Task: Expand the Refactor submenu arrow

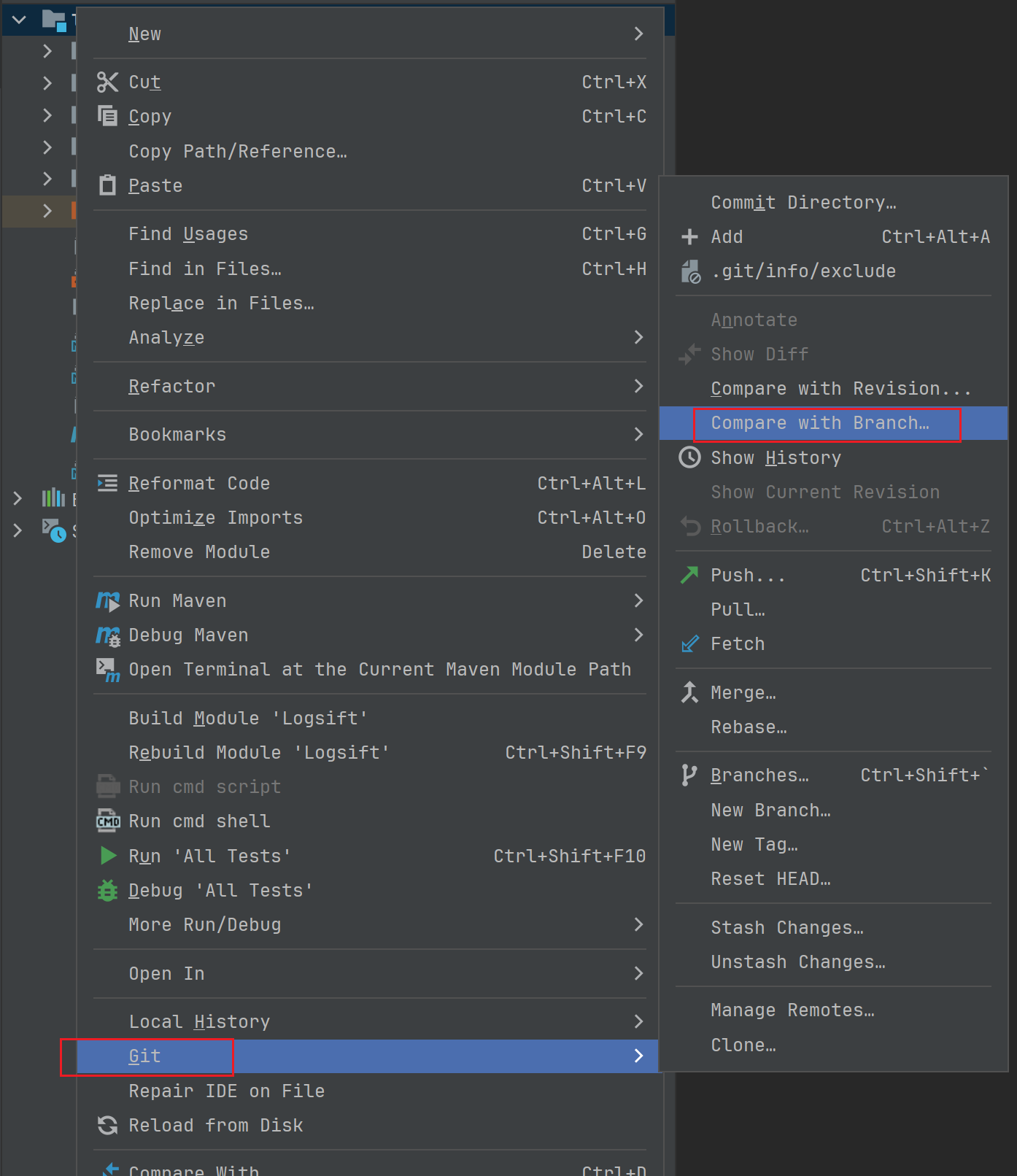Action: click(638, 386)
